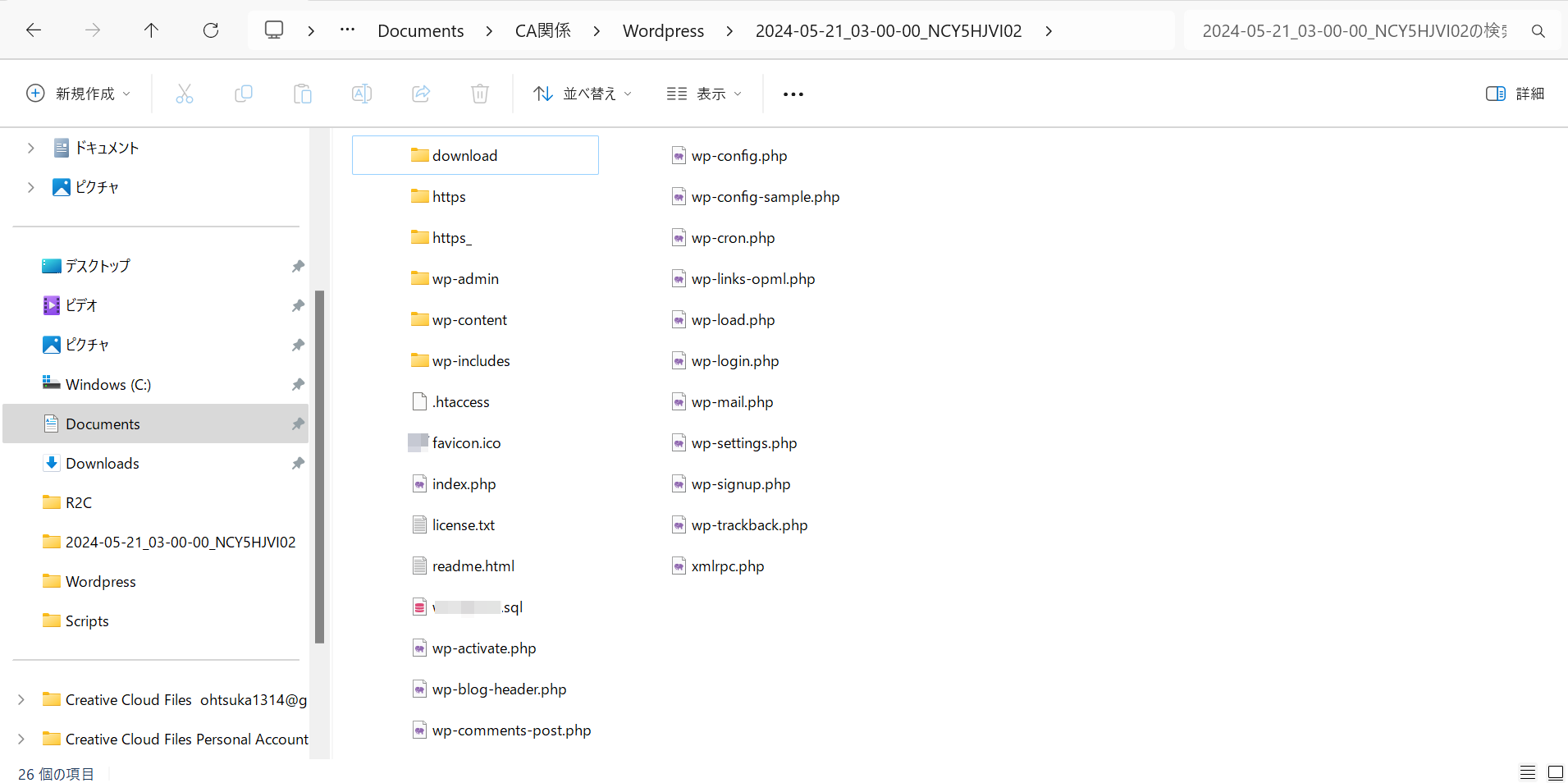This screenshot has height=783, width=1568.
Task: Switch to large thumbnail view at bottom right
Action: [1555, 772]
